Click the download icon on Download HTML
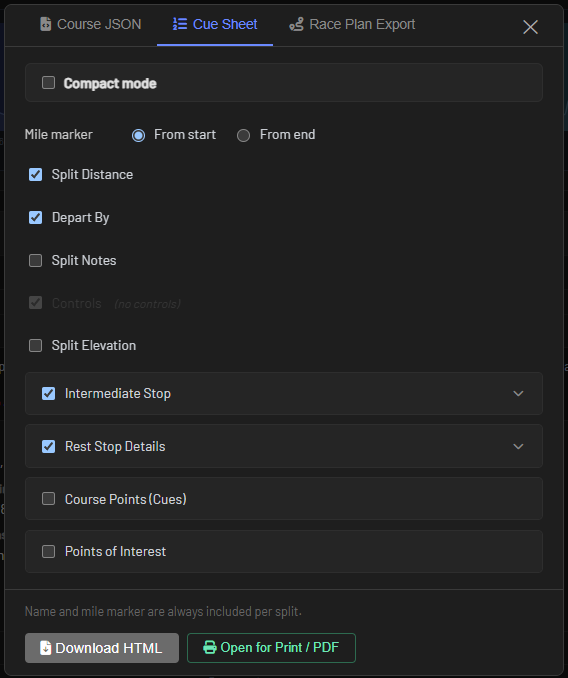 click(45, 648)
